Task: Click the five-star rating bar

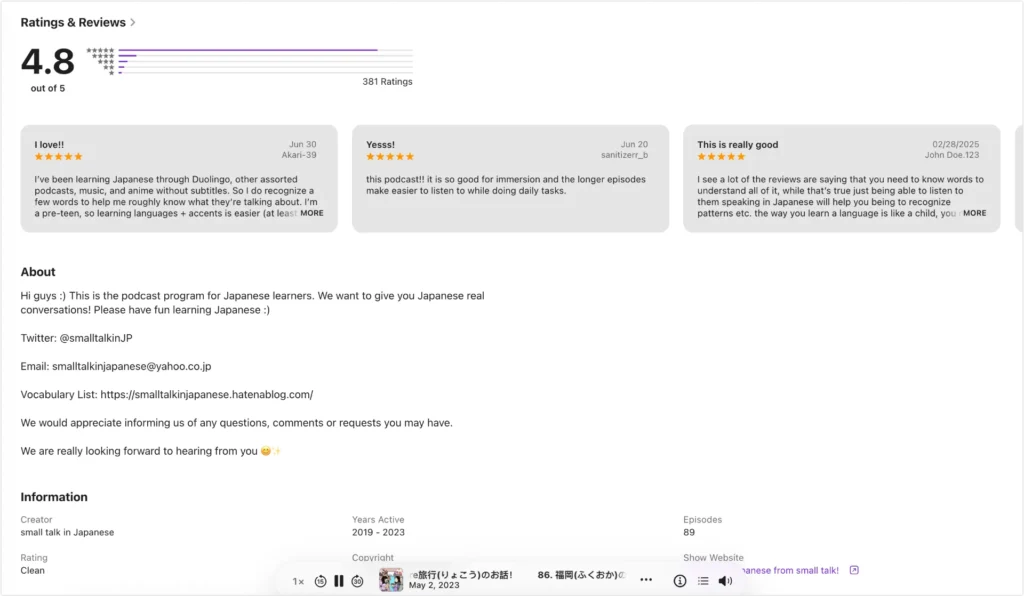Action: 265,50
